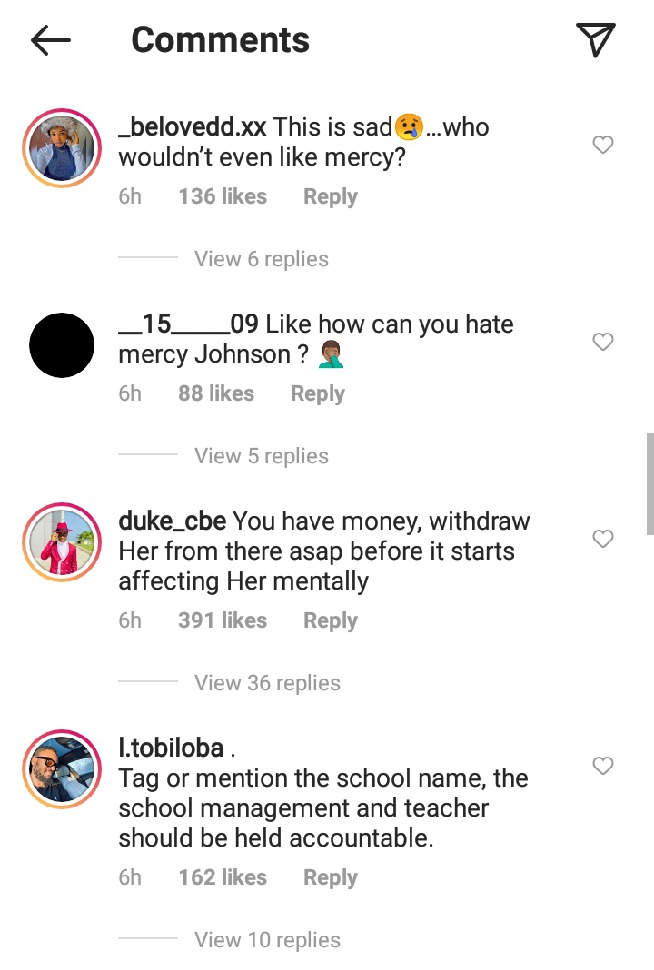Reply to the comment with 88 likes
Screen dimensions: 654x970
click(317, 393)
